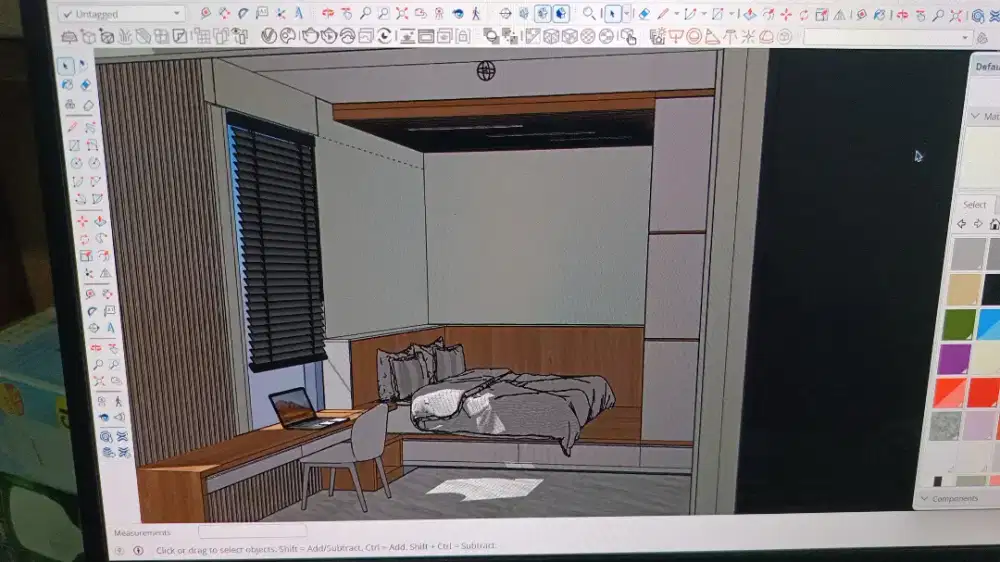Click the home icon in Materials panel
Image resolution: width=1000 pixels, height=562 pixels.
[x=994, y=224]
